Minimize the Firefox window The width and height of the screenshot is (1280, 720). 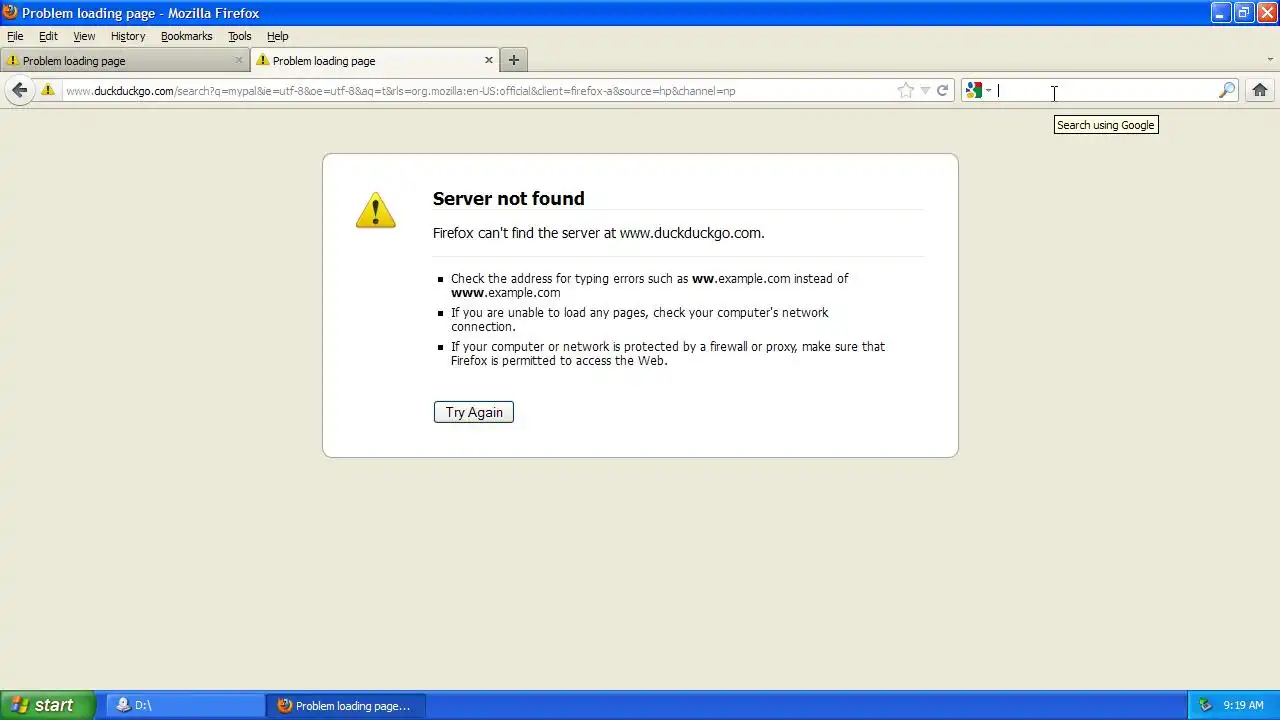click(x=1221, y=12)
